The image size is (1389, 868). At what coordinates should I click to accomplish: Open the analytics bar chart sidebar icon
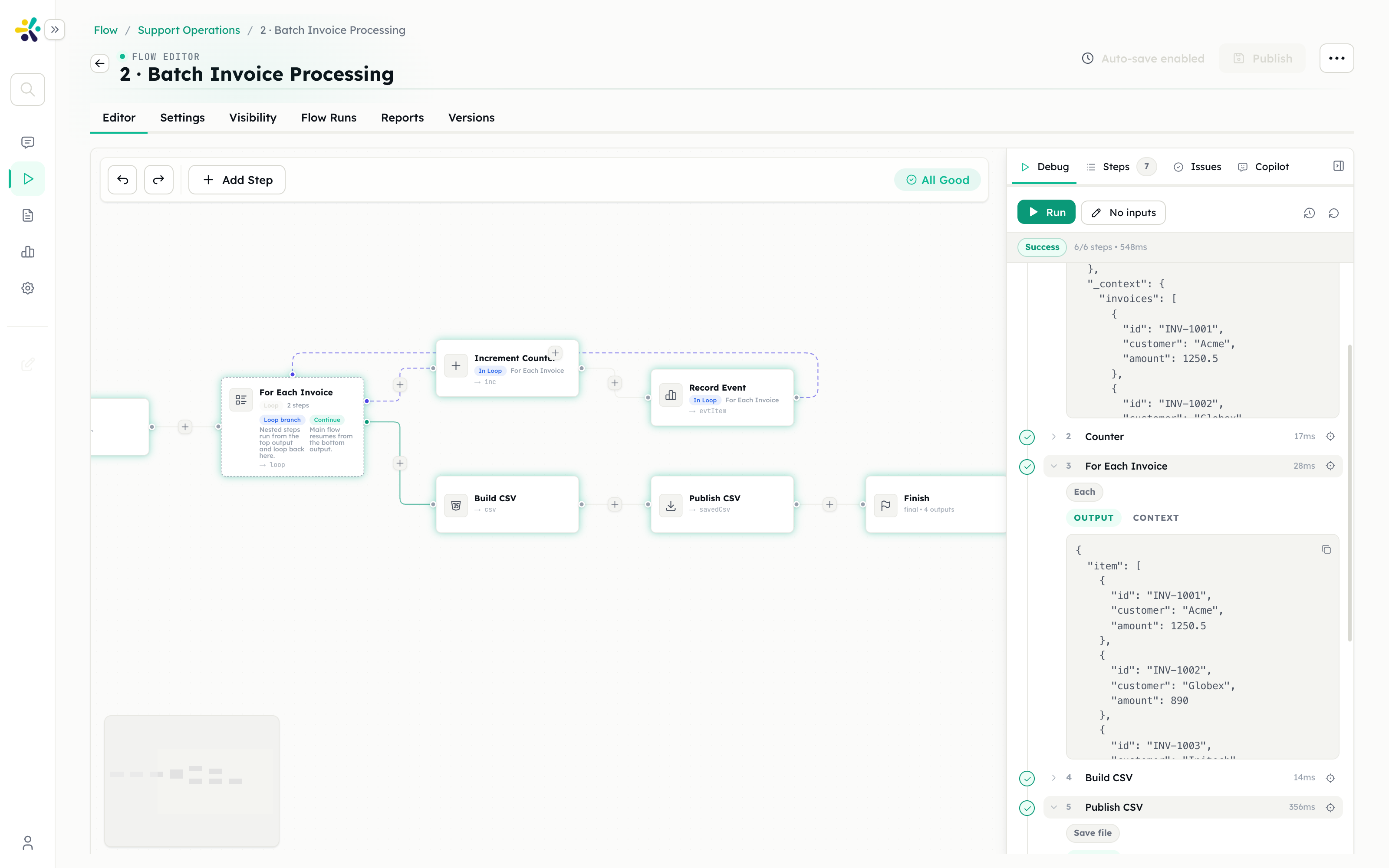pyautogui.click(x=27, y=251)
